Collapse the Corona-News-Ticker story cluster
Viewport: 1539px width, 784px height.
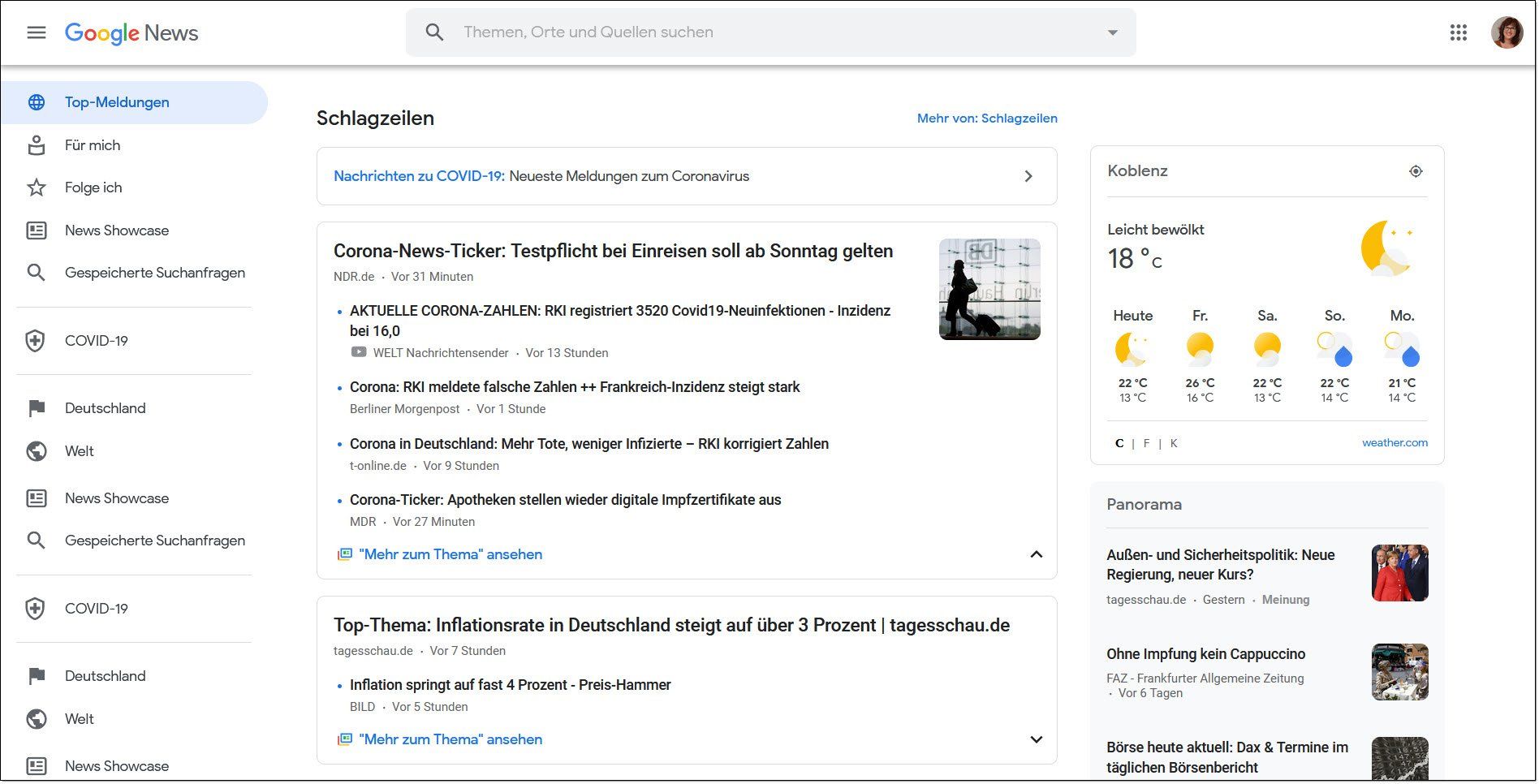coord(1035,555)
